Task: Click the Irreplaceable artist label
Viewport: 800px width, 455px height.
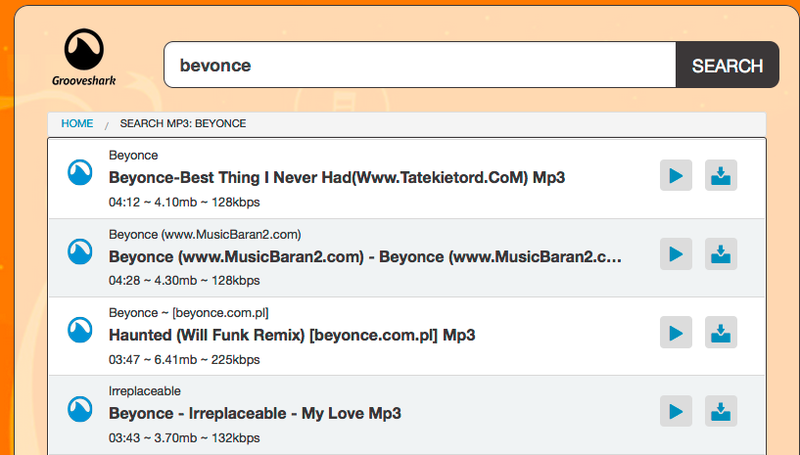Action: pyautogui.click(x=144, y=391)
